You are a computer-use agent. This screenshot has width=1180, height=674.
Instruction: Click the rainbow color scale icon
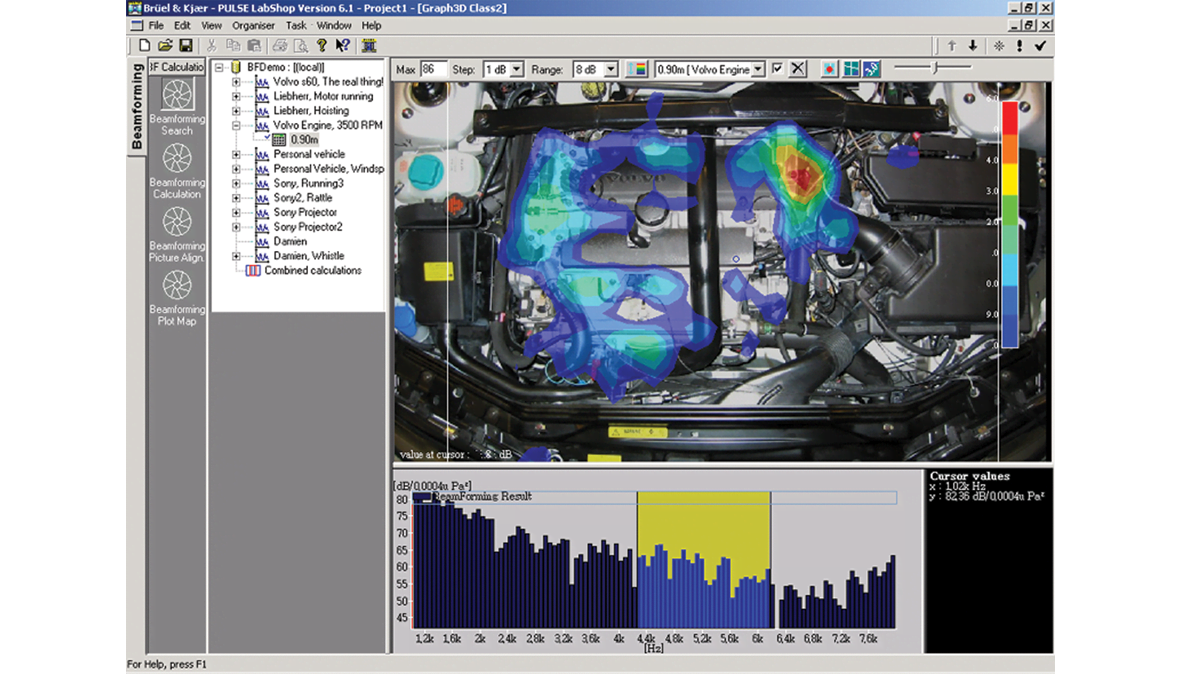tap(636, 69)
